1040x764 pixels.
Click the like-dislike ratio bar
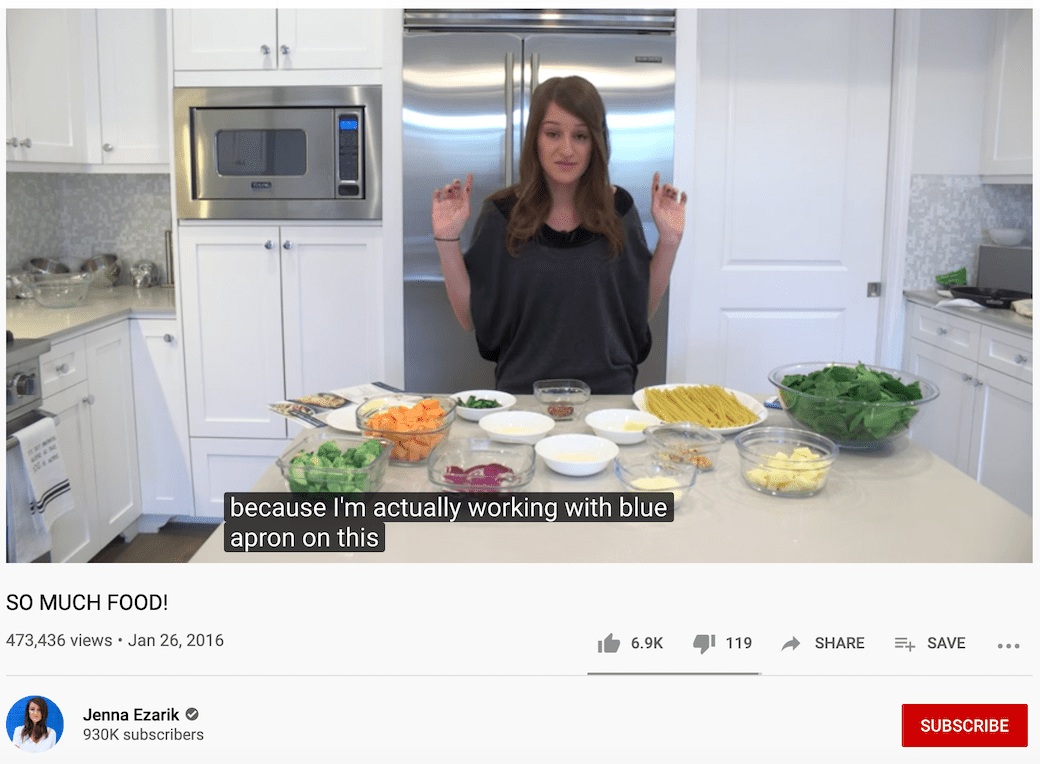674,673
